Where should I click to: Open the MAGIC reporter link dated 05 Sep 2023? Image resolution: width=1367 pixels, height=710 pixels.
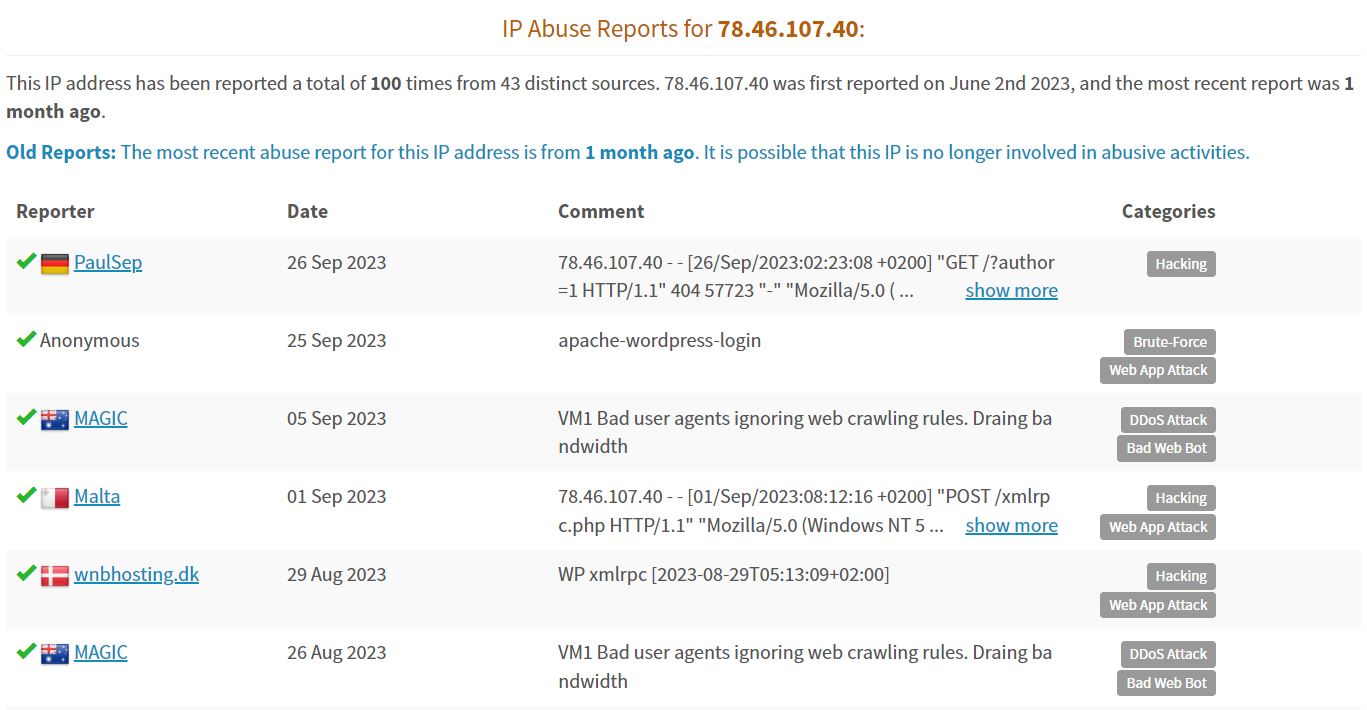click(101, 419)
